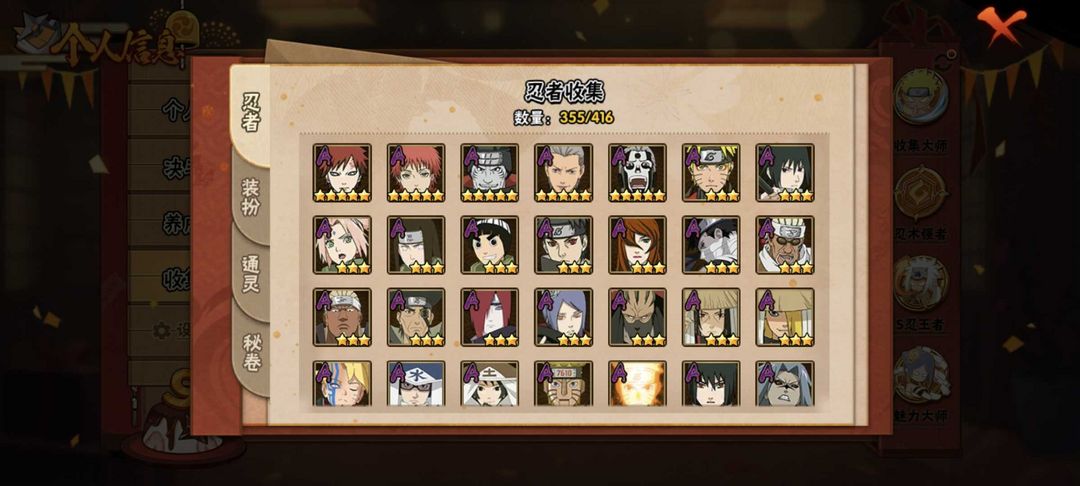Select the purple-haired Konan ninja card

click(x=564, y=317)
